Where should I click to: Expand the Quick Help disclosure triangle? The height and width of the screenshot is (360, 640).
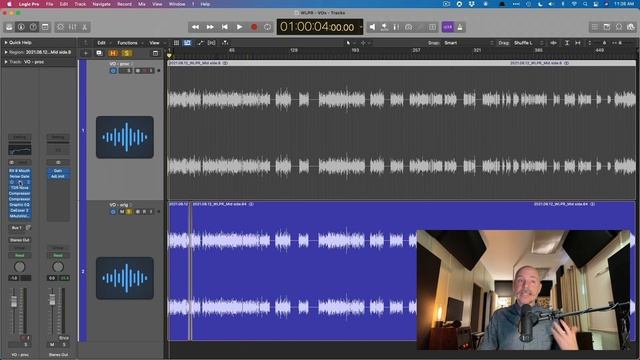[6, 42]
